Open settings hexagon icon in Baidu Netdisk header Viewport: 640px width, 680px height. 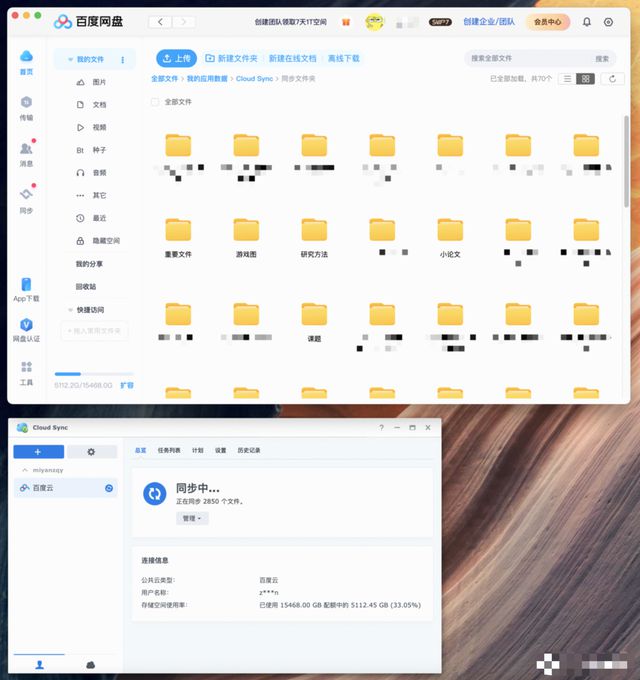608,22
